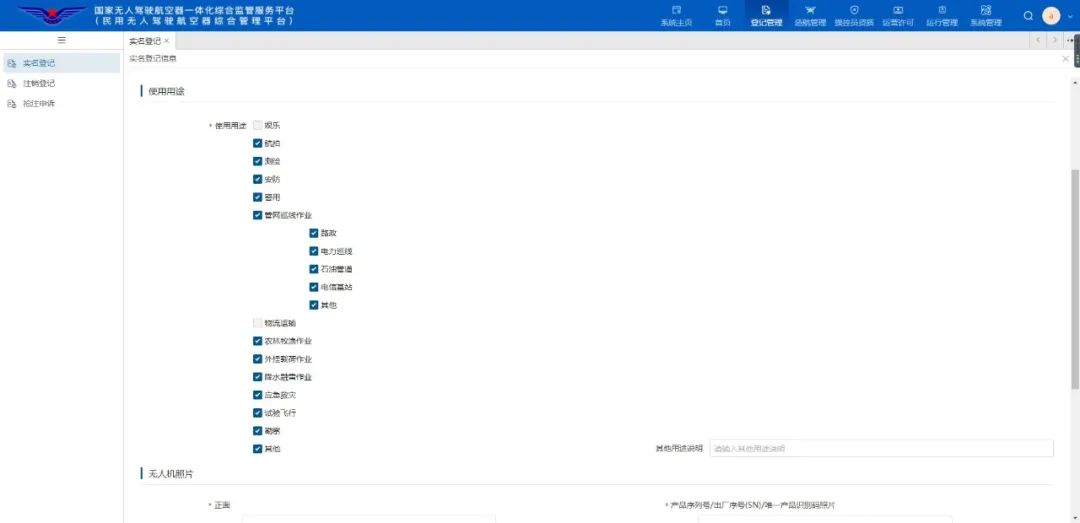Open the tab options ellipsis menu
The height and width of the screenshot is (523, 1080).
click(1070, 41)
